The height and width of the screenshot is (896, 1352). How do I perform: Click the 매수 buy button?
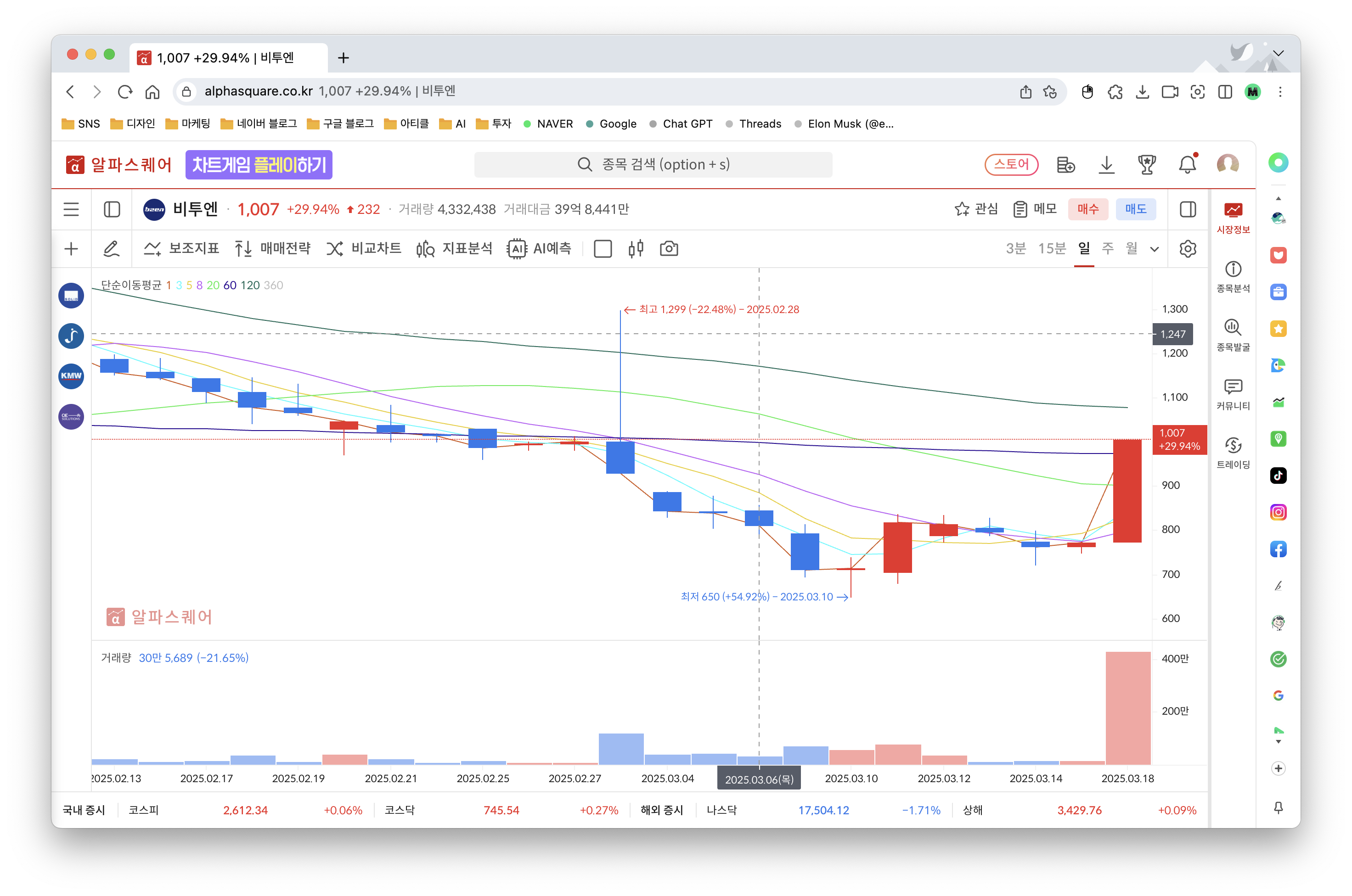click(1087, 209)
